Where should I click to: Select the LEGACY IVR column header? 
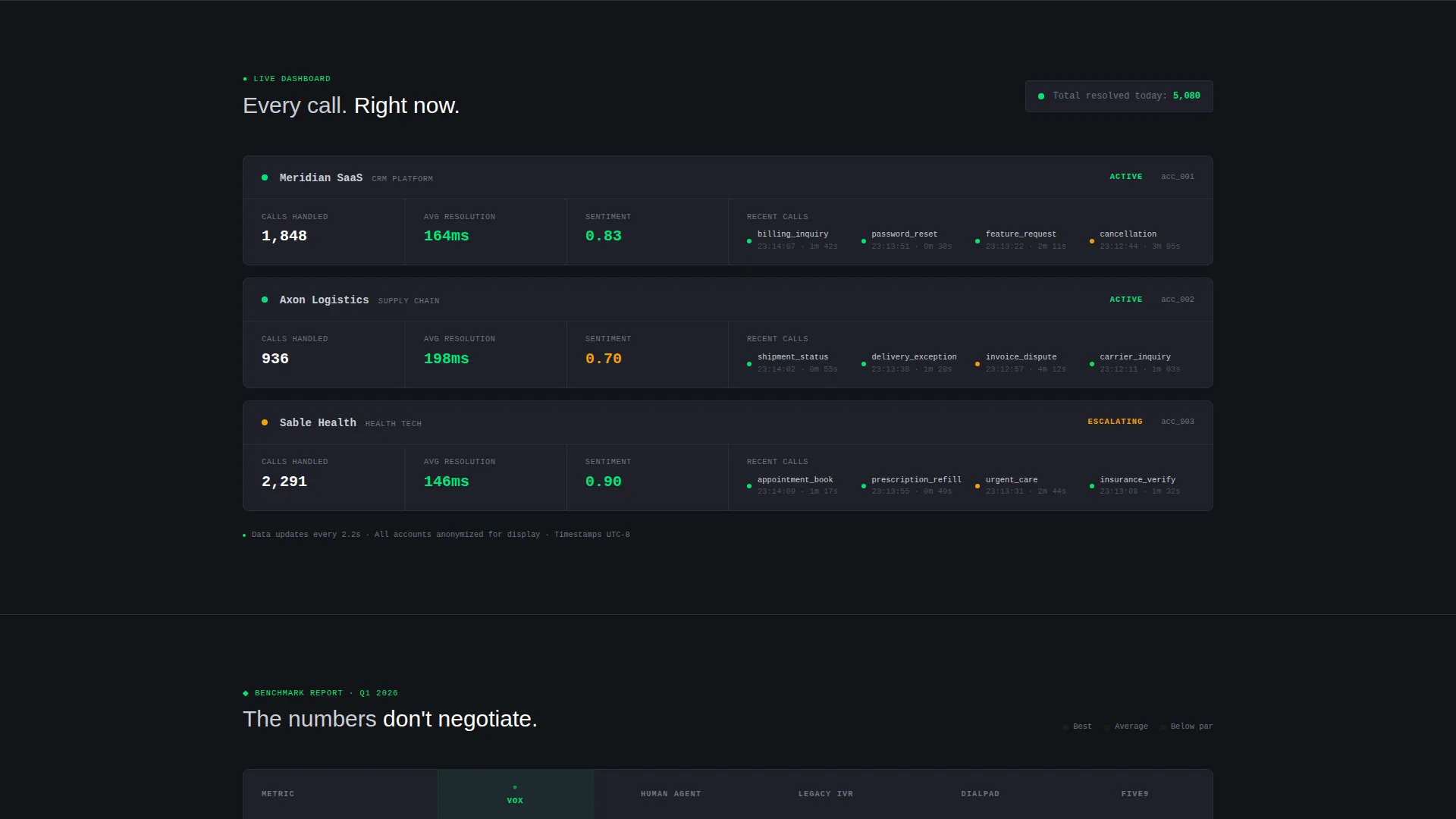pos(825,794)
